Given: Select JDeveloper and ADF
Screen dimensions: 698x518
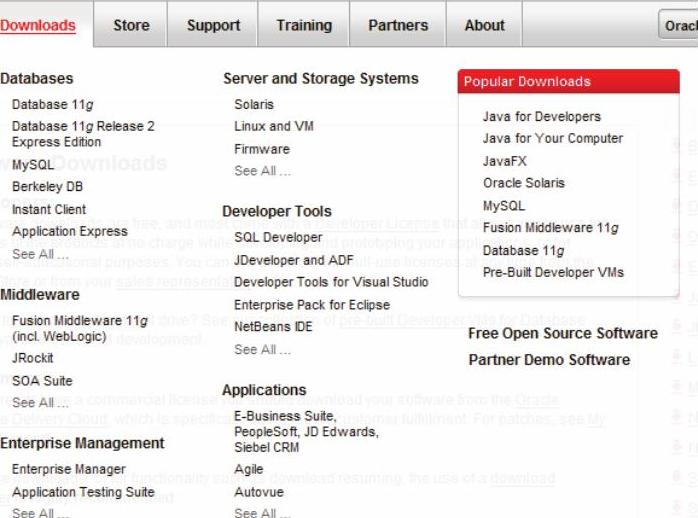Looking at the screenshot, I should [294, 260].
